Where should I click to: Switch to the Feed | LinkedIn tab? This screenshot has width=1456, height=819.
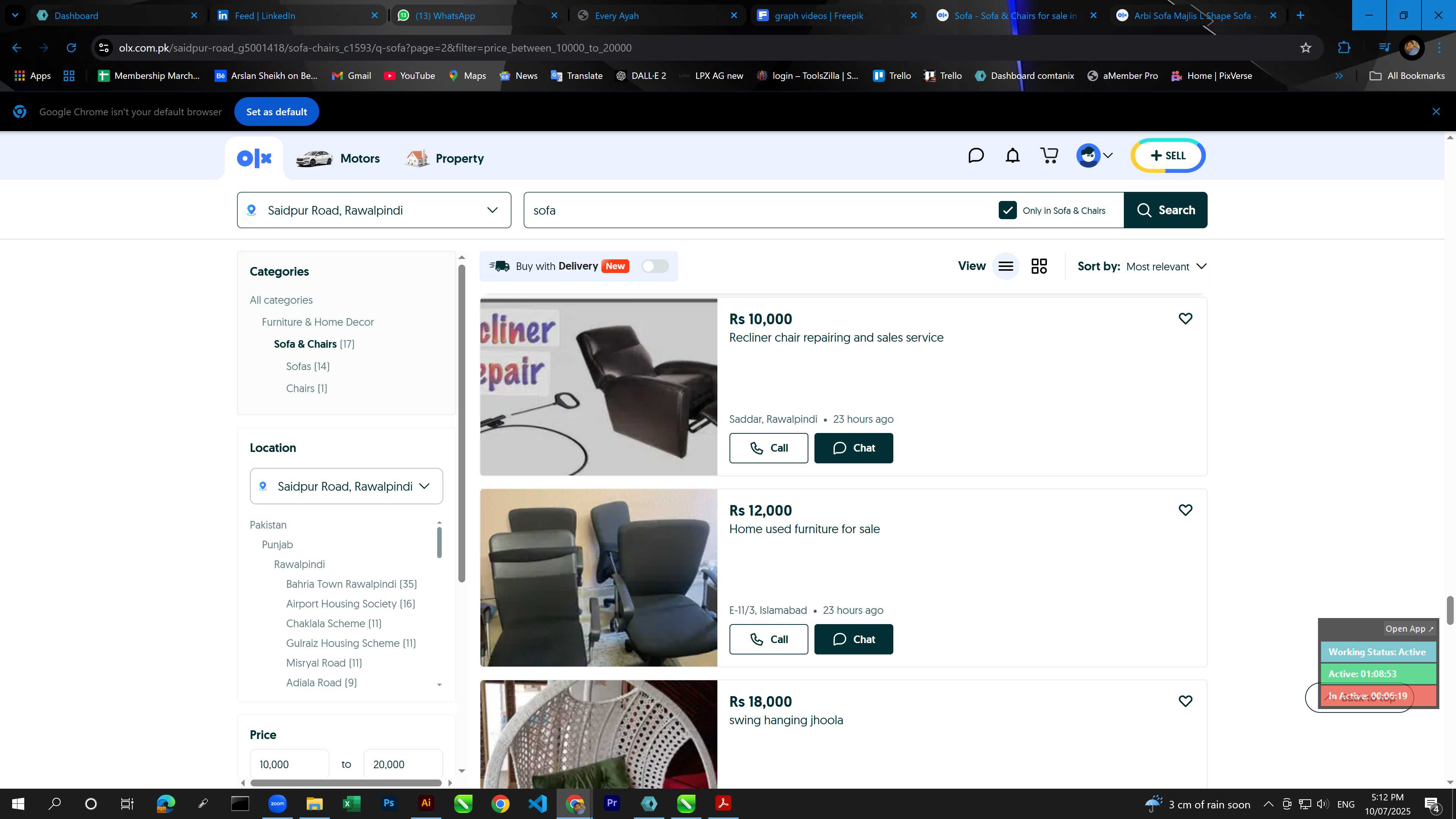pyautogui.click(x=298, y=15)
